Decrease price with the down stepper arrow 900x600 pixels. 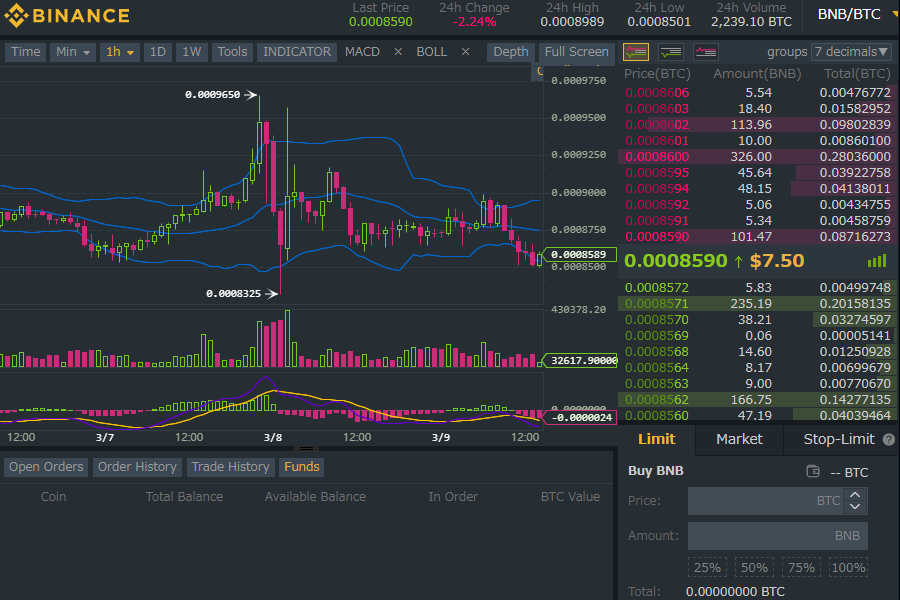click(855, 506)
